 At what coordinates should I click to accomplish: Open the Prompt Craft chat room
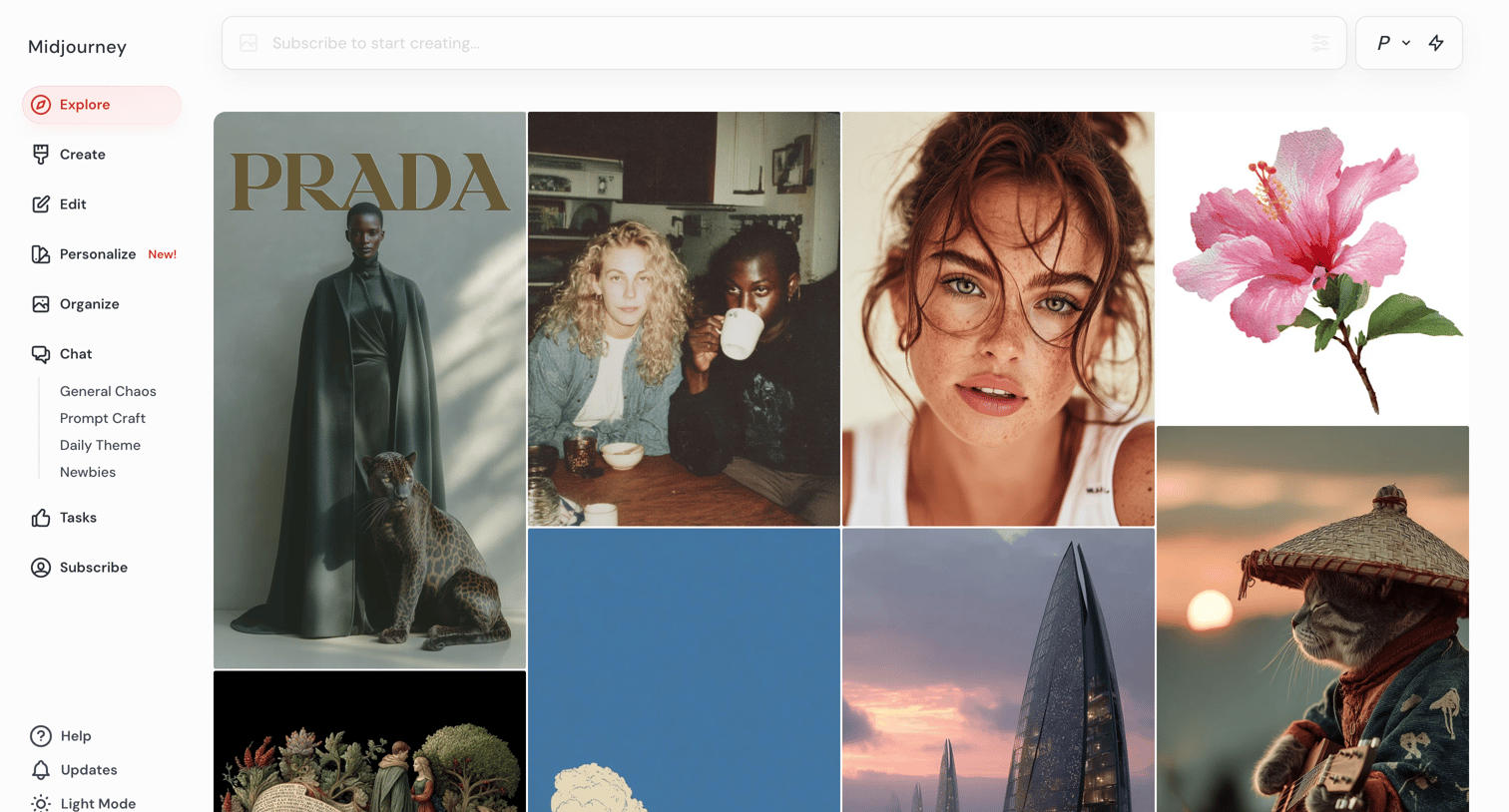[x=103, y=419]
